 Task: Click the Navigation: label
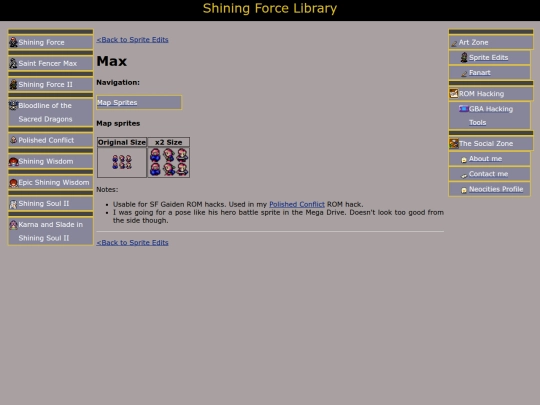tap(118, 82)
